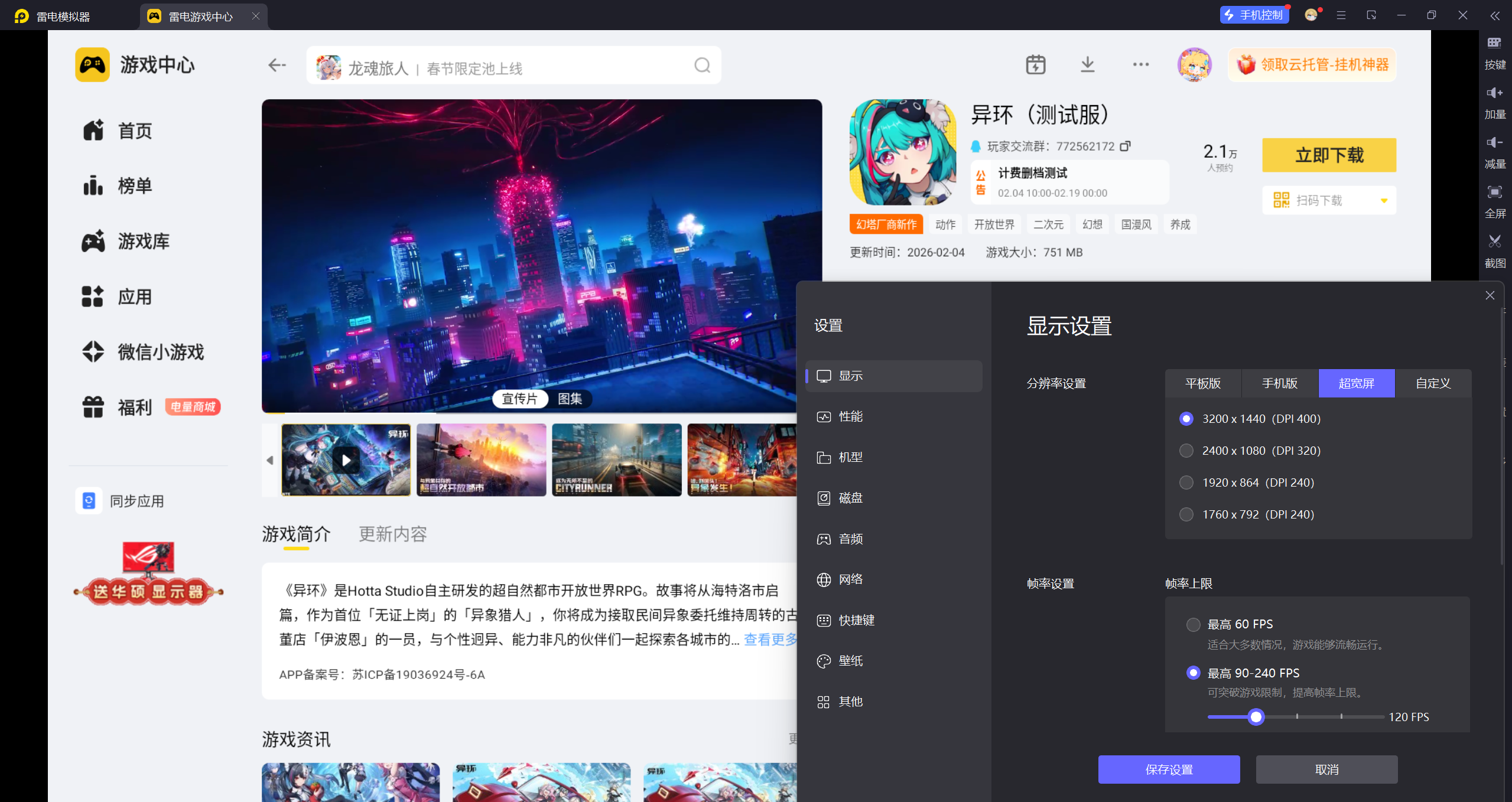Copy the player group number 772562172
This screenshot has width=1512, height=802.
tap(1126, 146)
